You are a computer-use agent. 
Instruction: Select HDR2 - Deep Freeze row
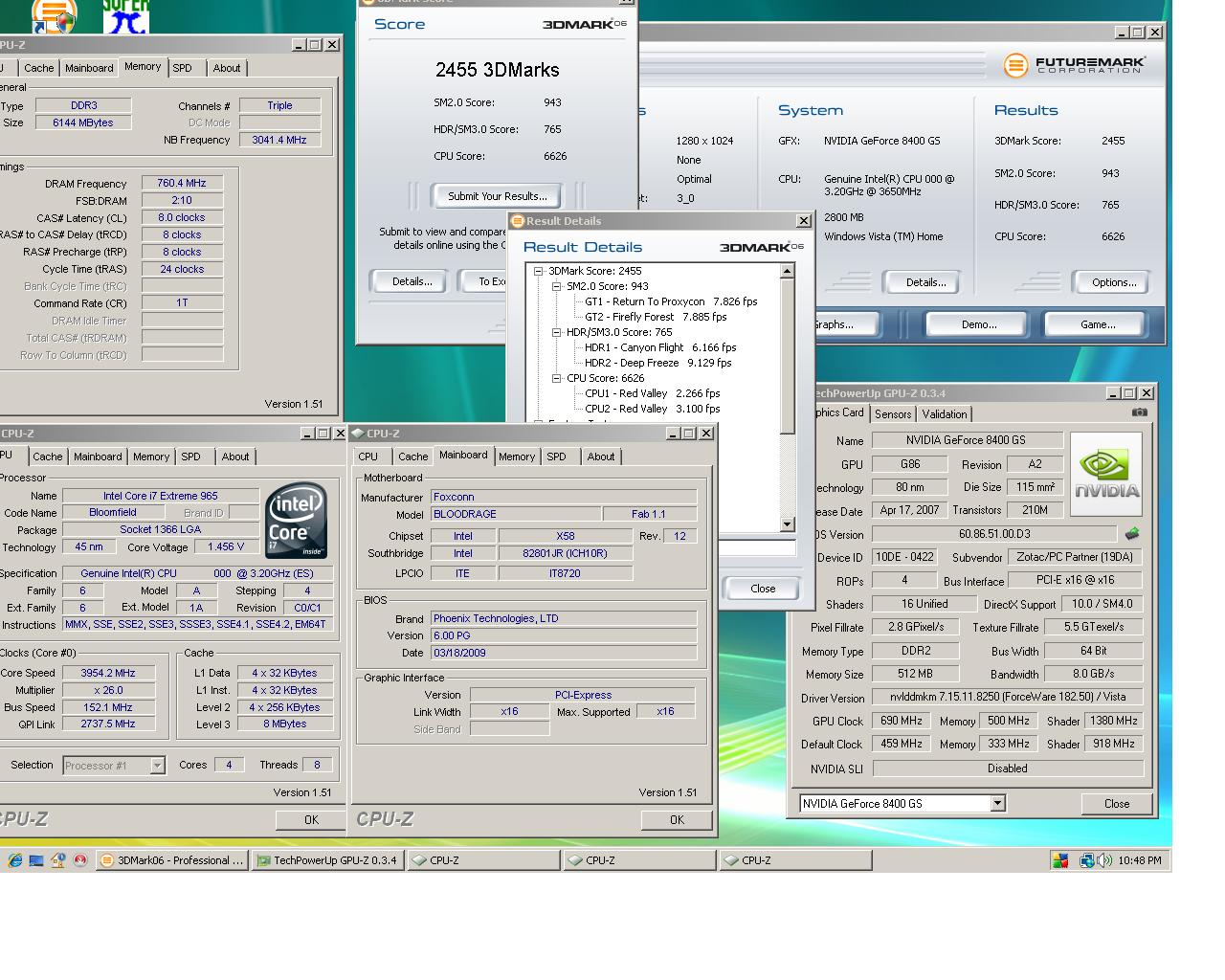657,363
